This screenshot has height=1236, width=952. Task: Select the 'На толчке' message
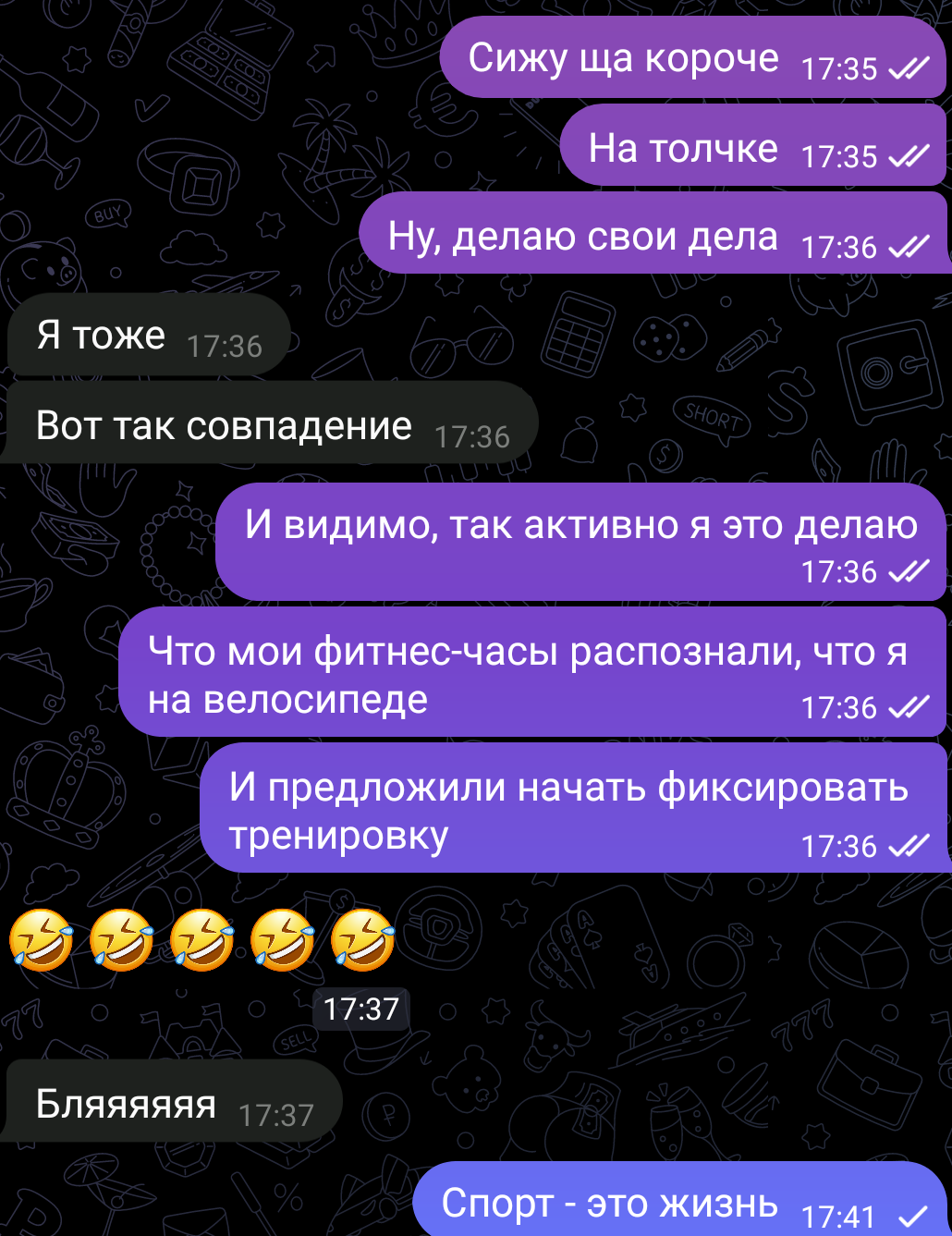click(753, 146)
